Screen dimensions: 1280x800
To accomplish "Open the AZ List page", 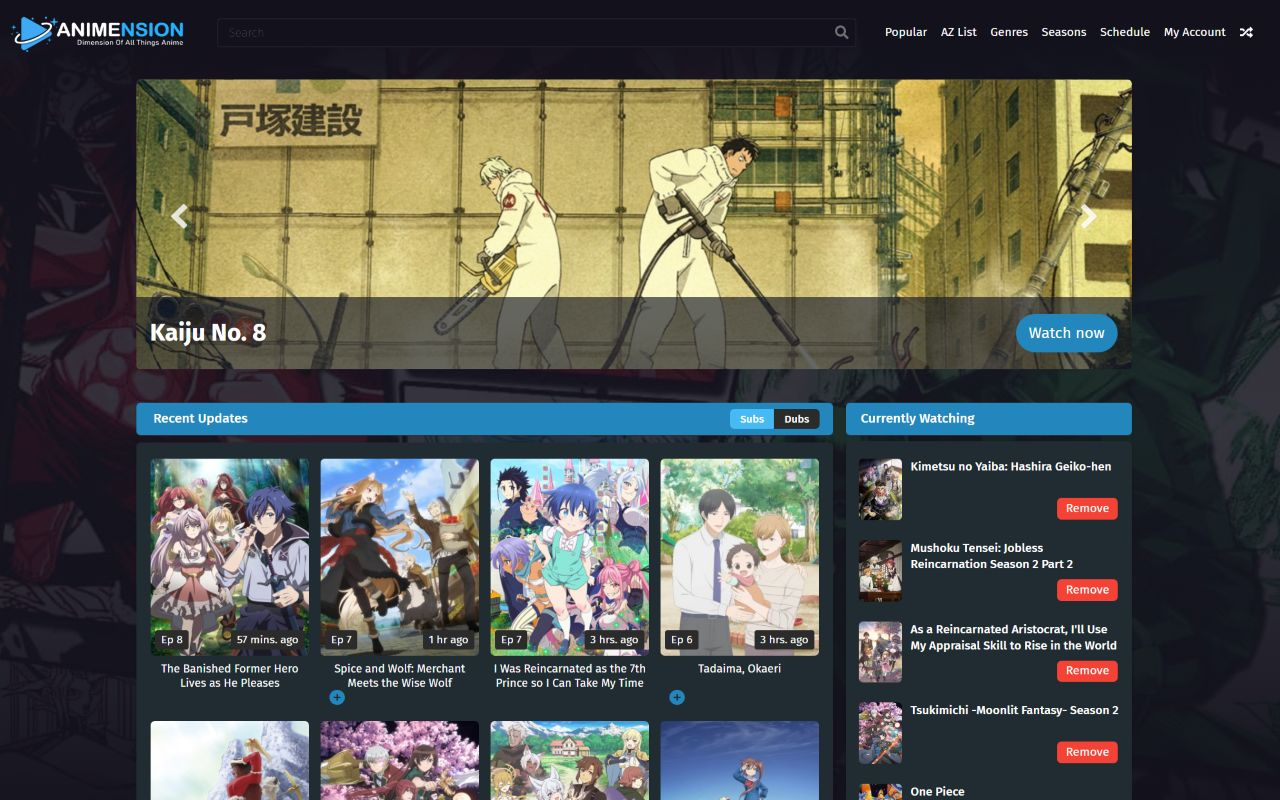I will pos(959,32).
